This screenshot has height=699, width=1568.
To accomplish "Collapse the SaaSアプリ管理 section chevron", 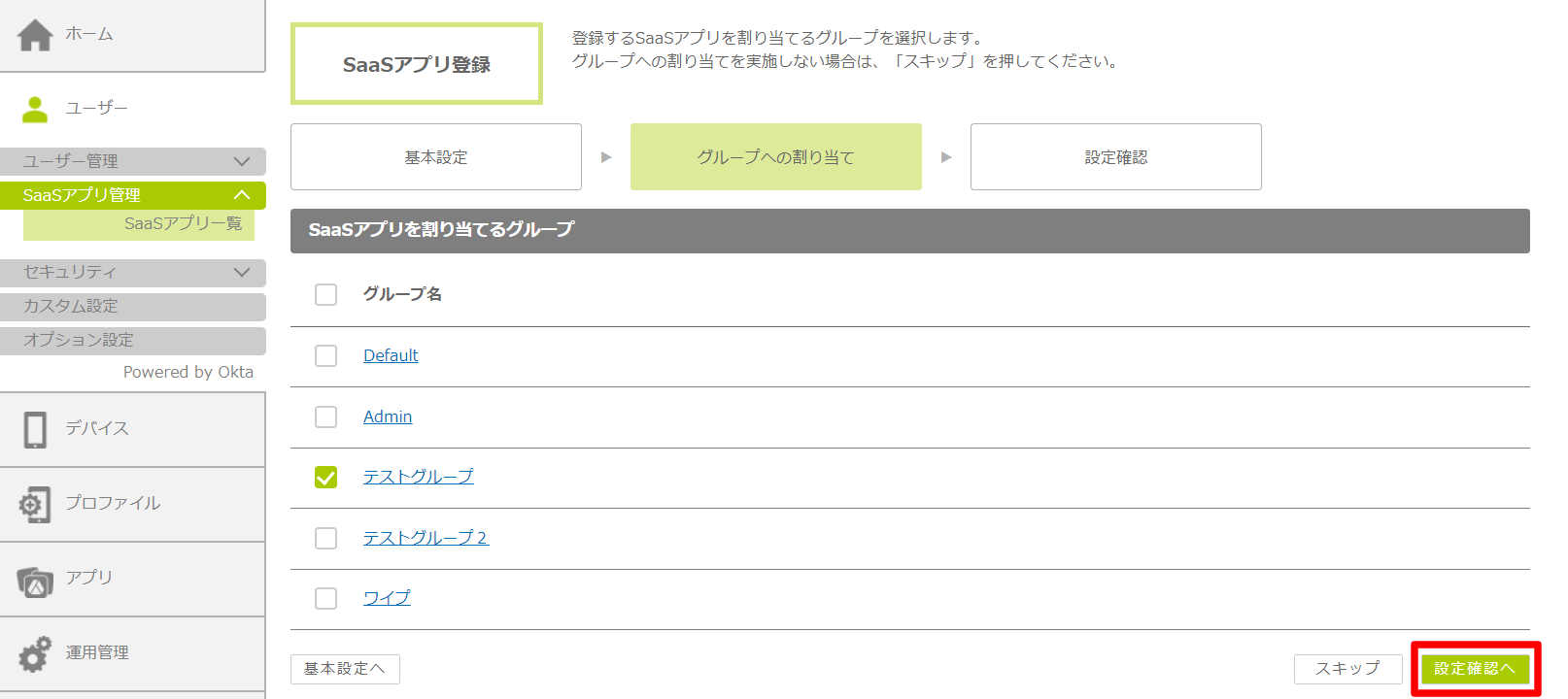I will [242, 195].
